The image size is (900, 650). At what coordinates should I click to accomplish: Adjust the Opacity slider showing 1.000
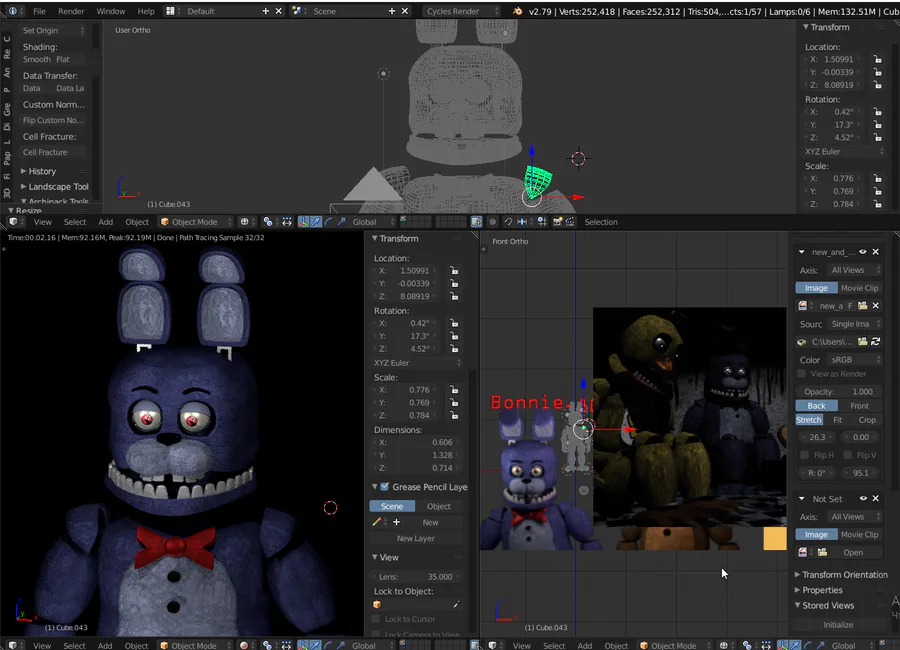839,392
